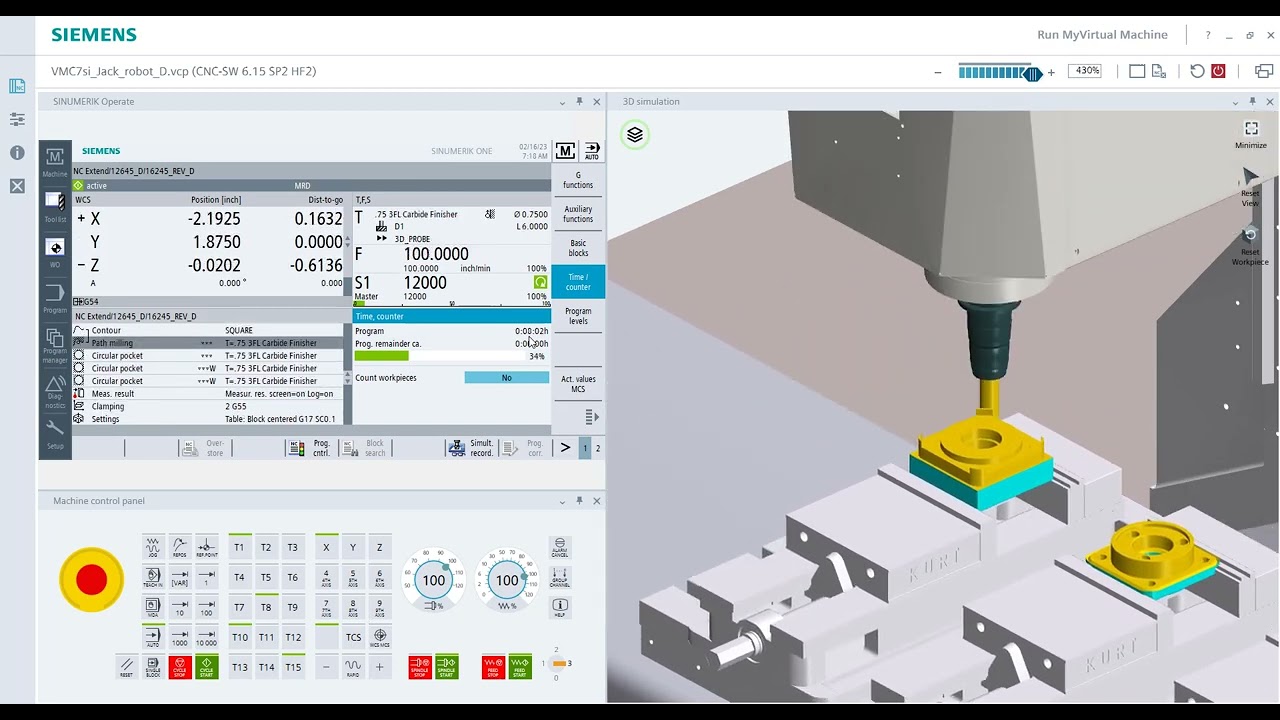Turn the key switch to position 3
The image size is (1280, 720).
pyautogui.click(x=569, y=663)
